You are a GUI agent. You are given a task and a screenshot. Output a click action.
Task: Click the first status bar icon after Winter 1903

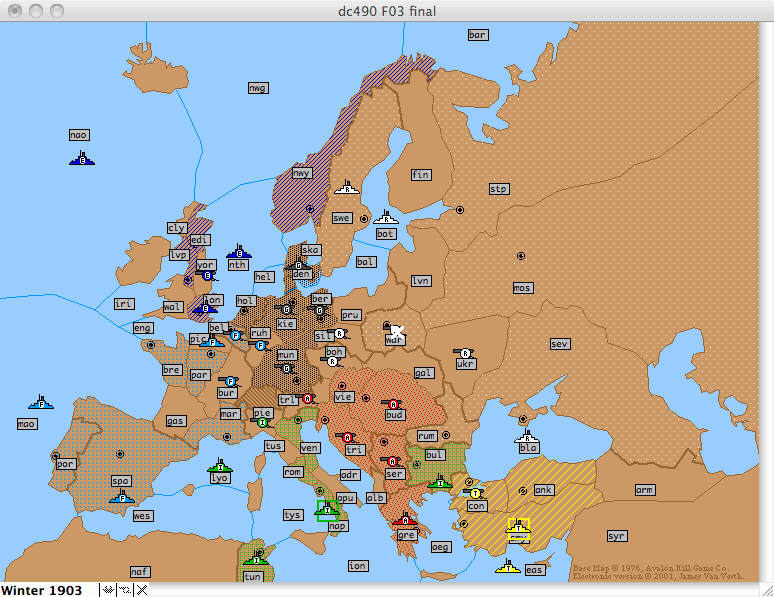tap(108, 590)
